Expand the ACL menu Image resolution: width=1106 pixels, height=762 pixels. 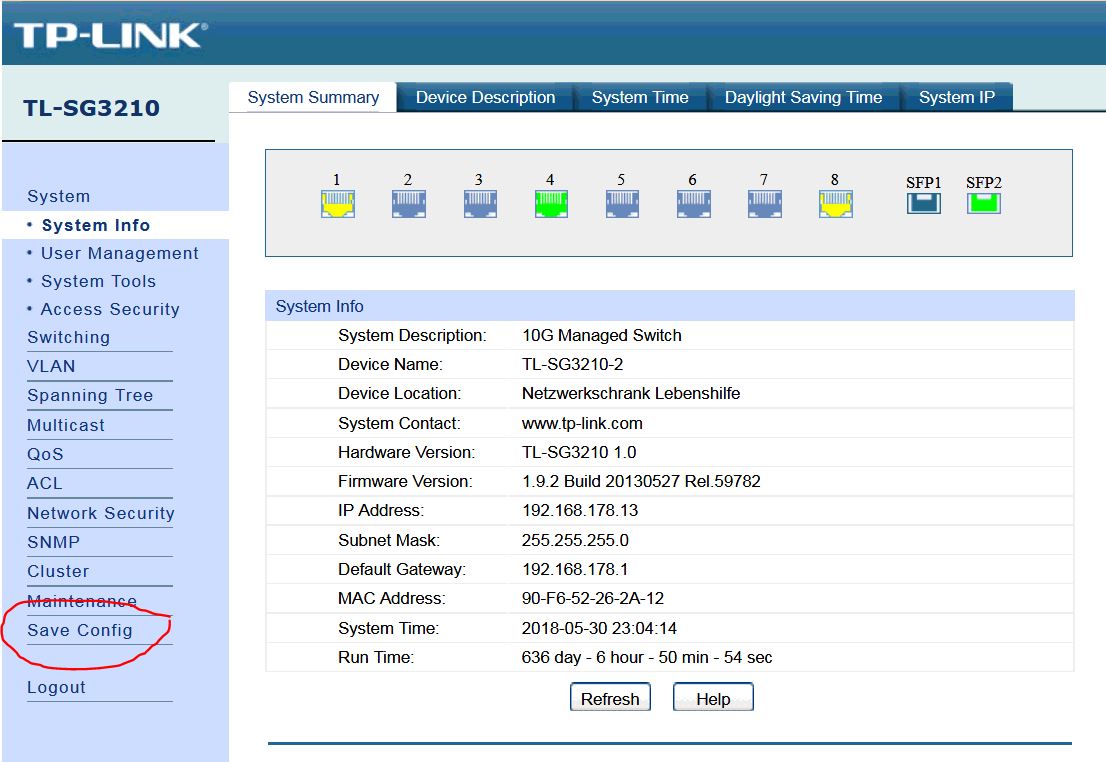pyautogui.click(x=44, y=483)
